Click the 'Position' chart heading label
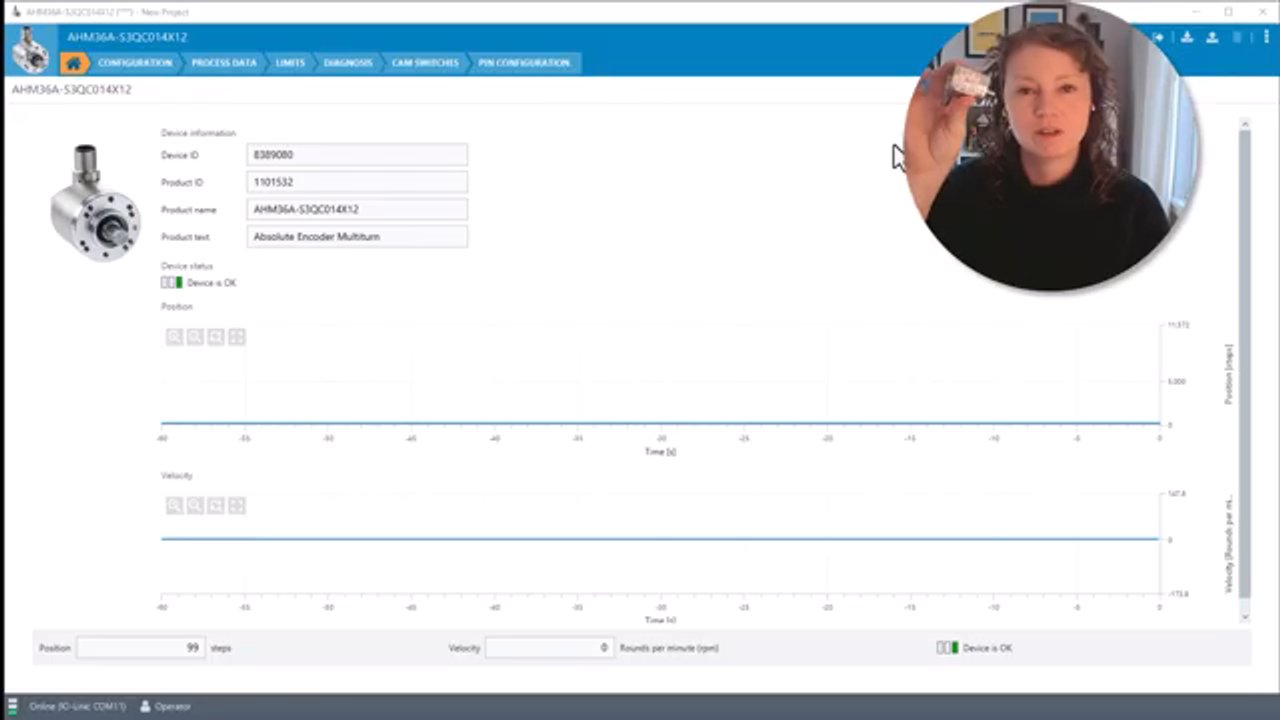The width and height of the screenshot is (1280, 720). tap(177, 307)
